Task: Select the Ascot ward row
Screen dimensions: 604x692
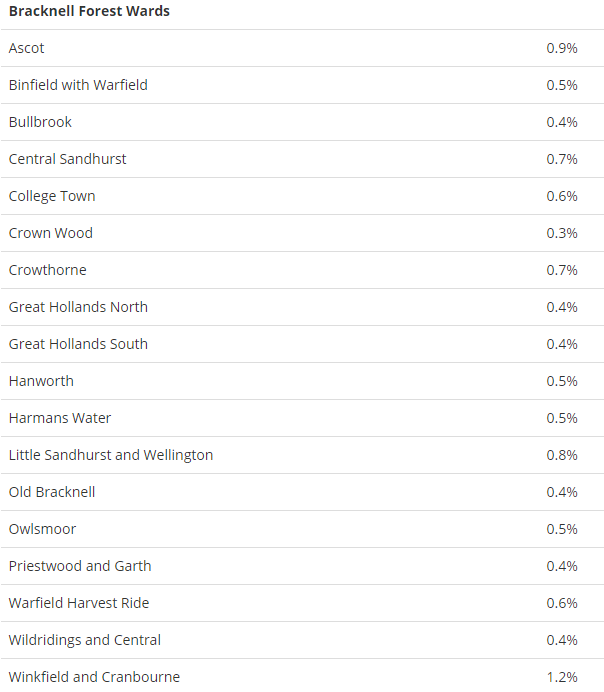Action: click(302, 48)
